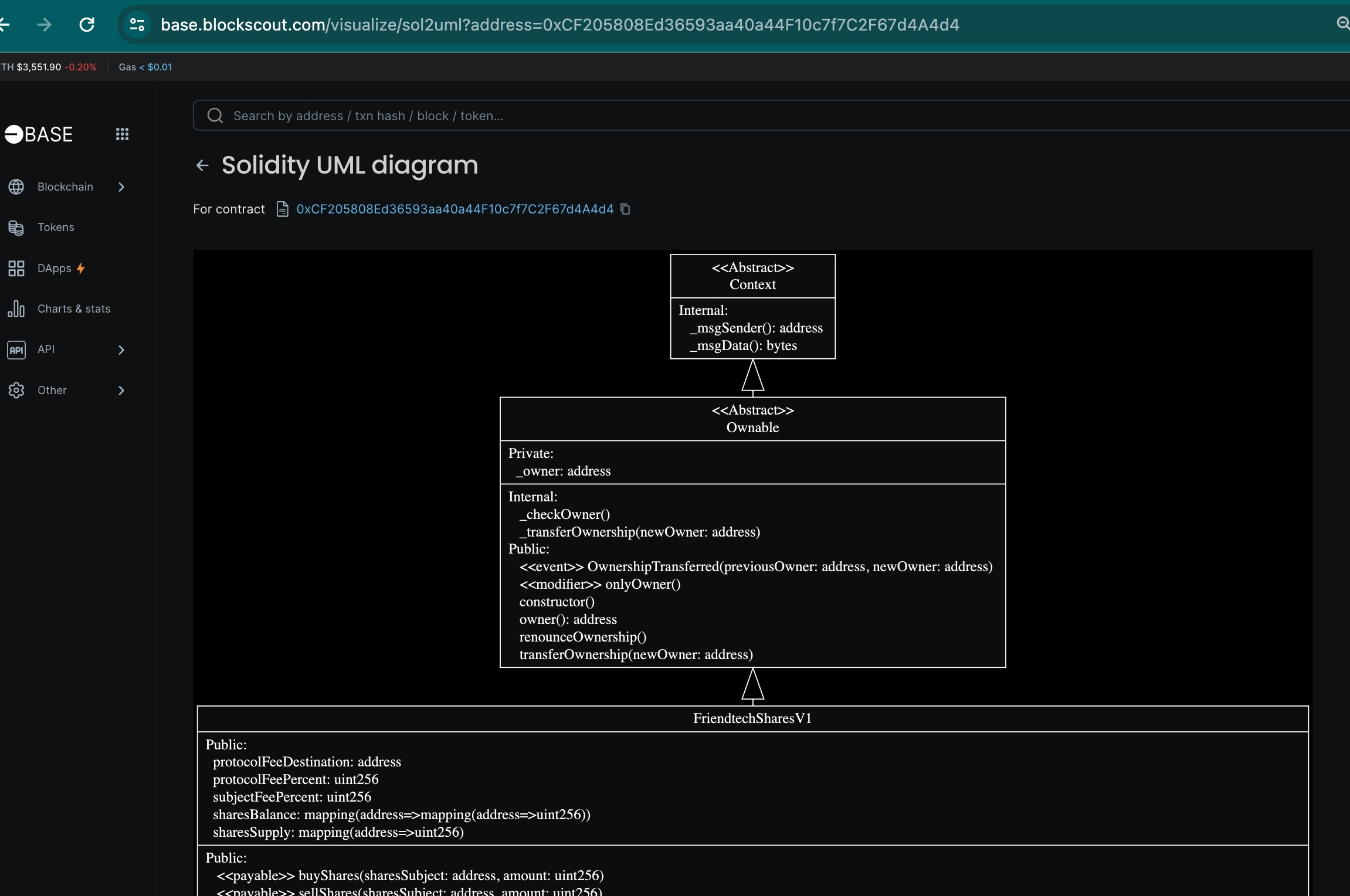The image size is (1350, 896).
Task: Open the contract address link
Action: coord(454,209)
